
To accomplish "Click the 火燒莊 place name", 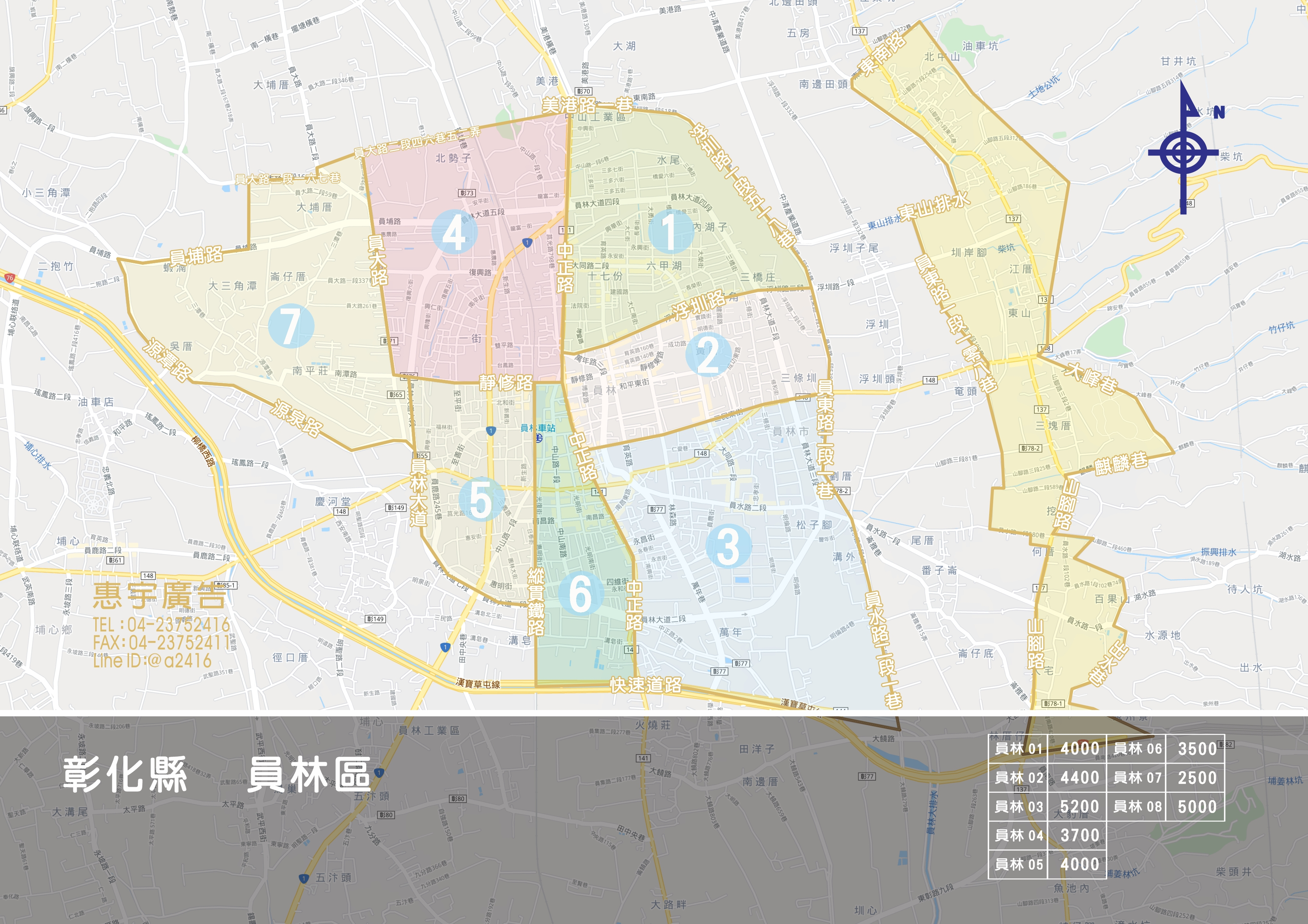I will tap(653, 725).
